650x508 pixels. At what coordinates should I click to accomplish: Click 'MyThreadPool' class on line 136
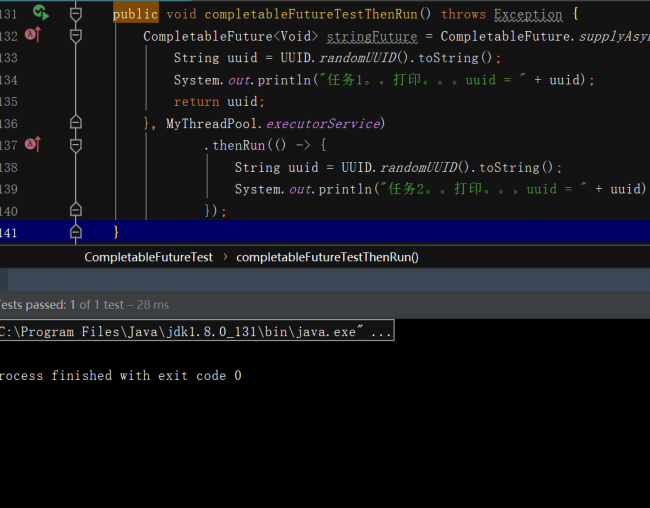[x=211, y=124]
